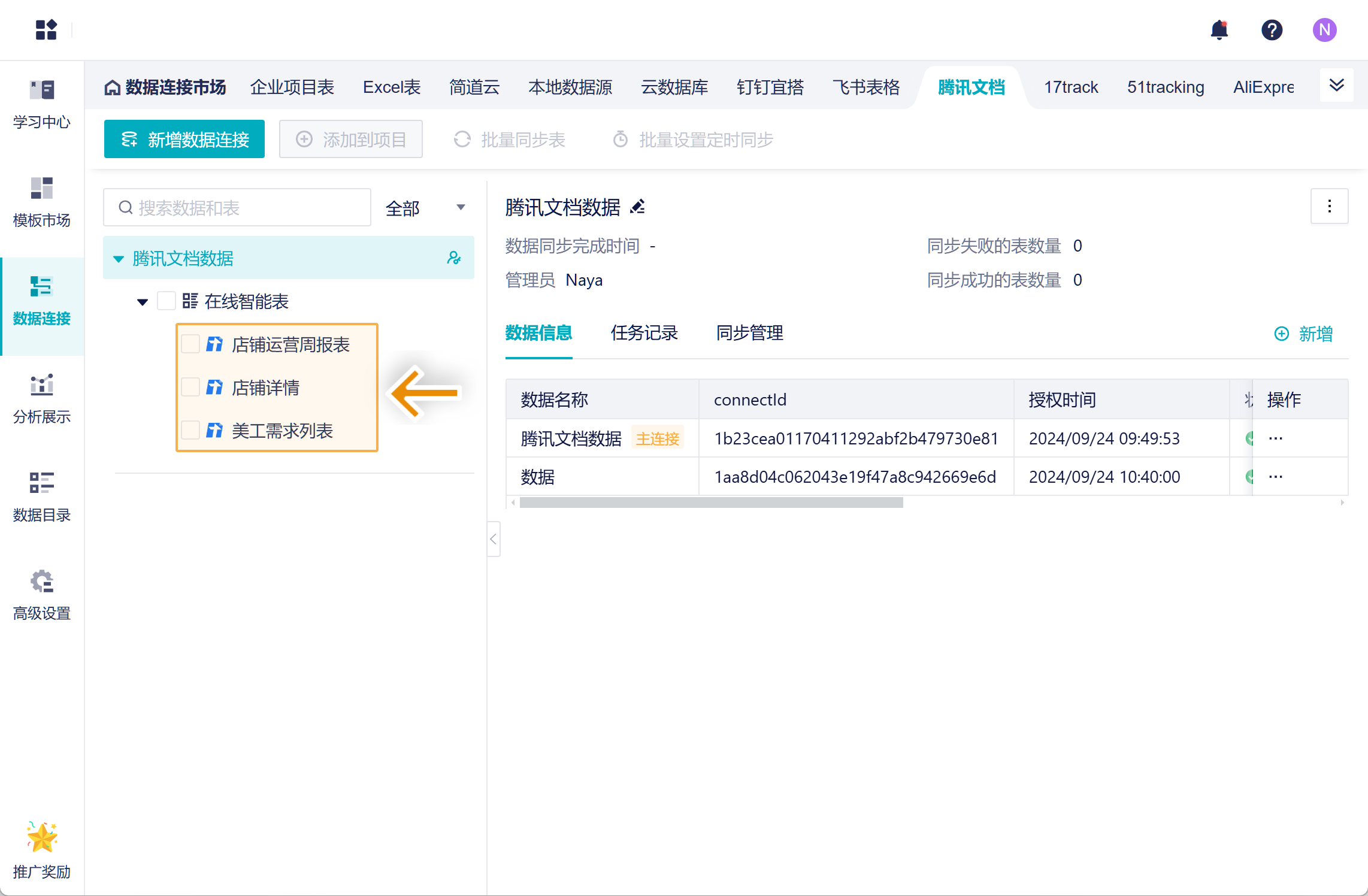The height and width of the screenshot is (896, 1368).
Task: Check the 店铺运营周报表 checkbox
Action: [190, 344]
